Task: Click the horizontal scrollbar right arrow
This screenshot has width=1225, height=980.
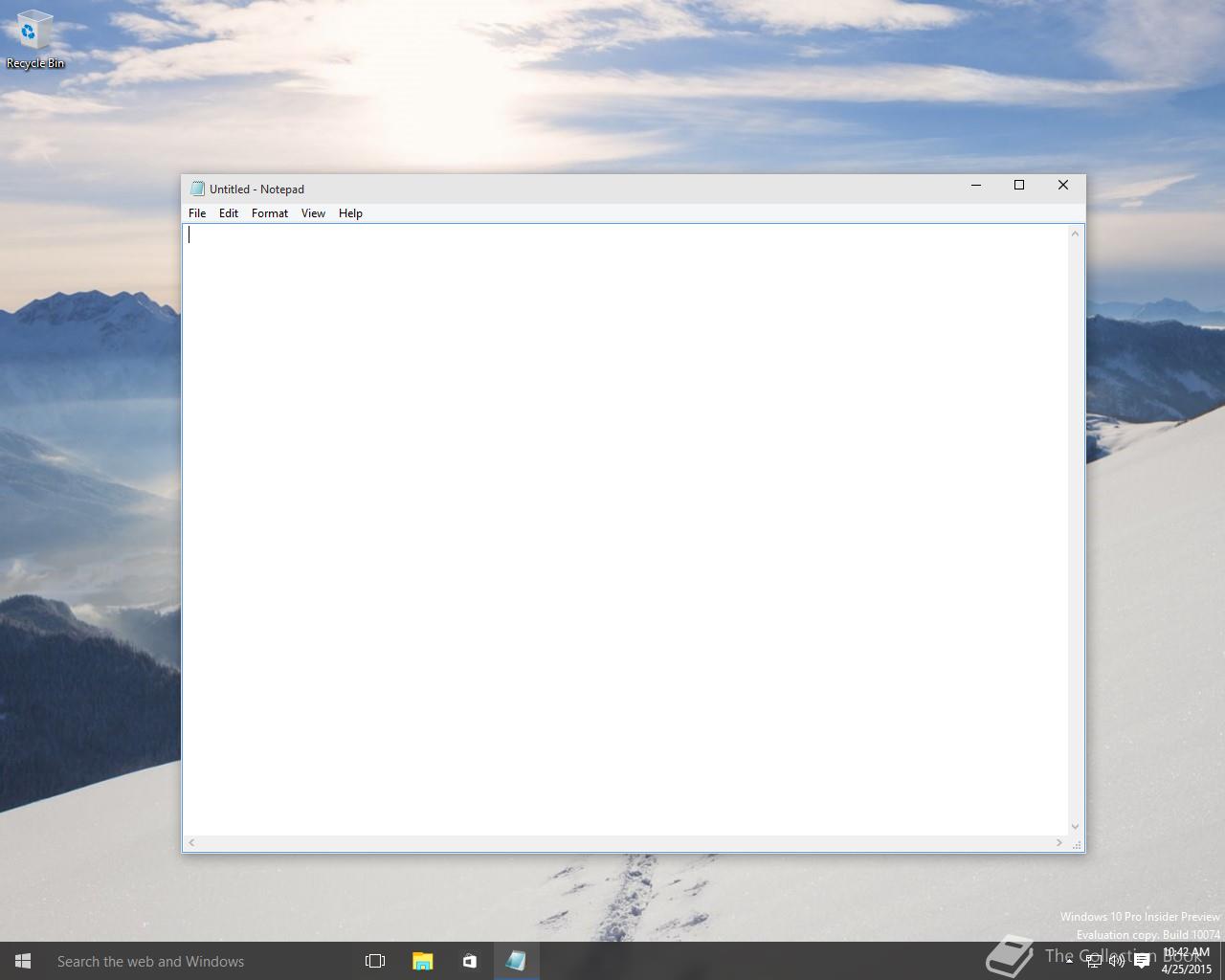Action: pyautogui.click(x=1059, y=842)
